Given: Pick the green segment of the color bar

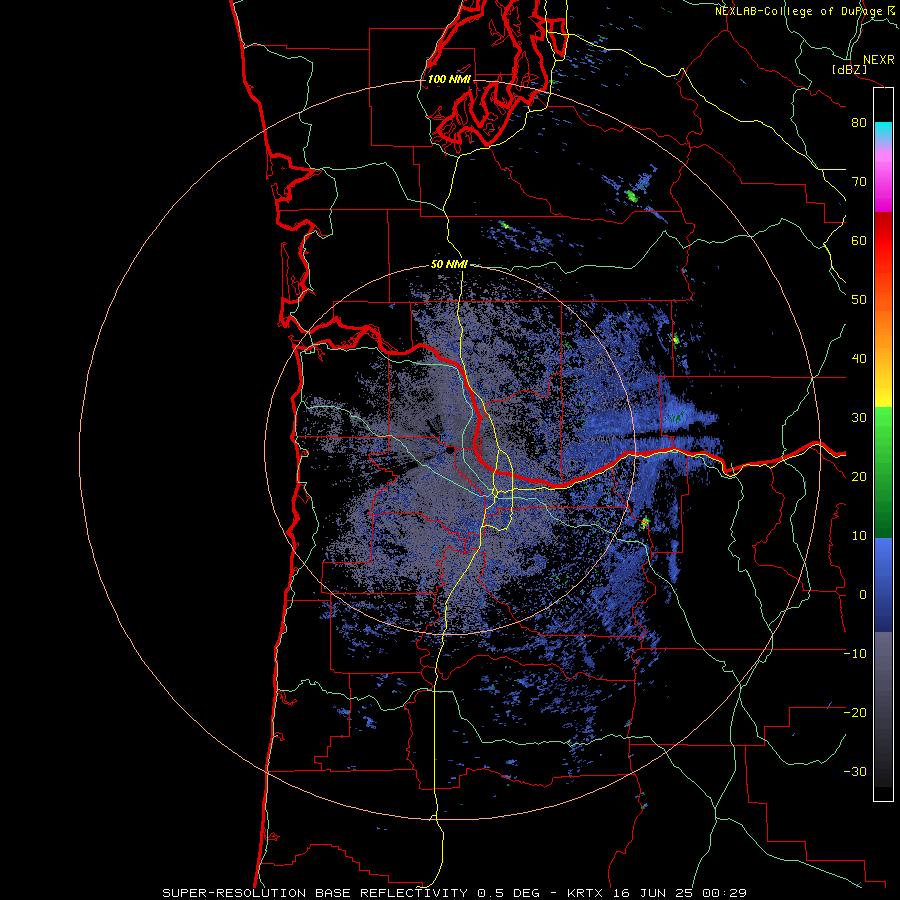Looking at the screenshot, I should click(x=883, y=471).
